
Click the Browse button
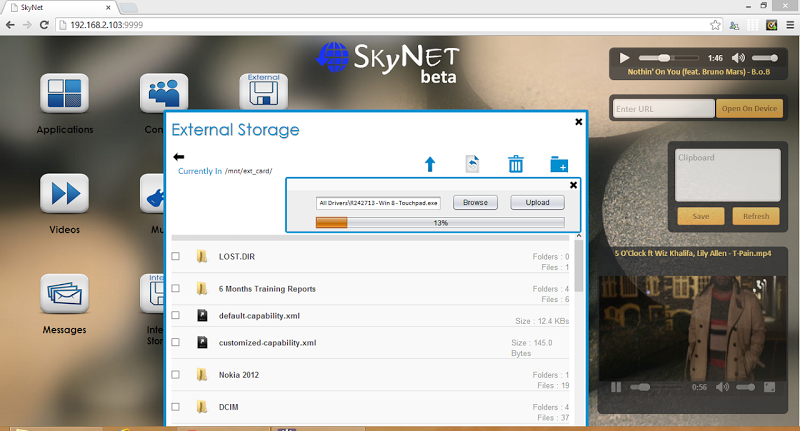click(x=475, y=202)
